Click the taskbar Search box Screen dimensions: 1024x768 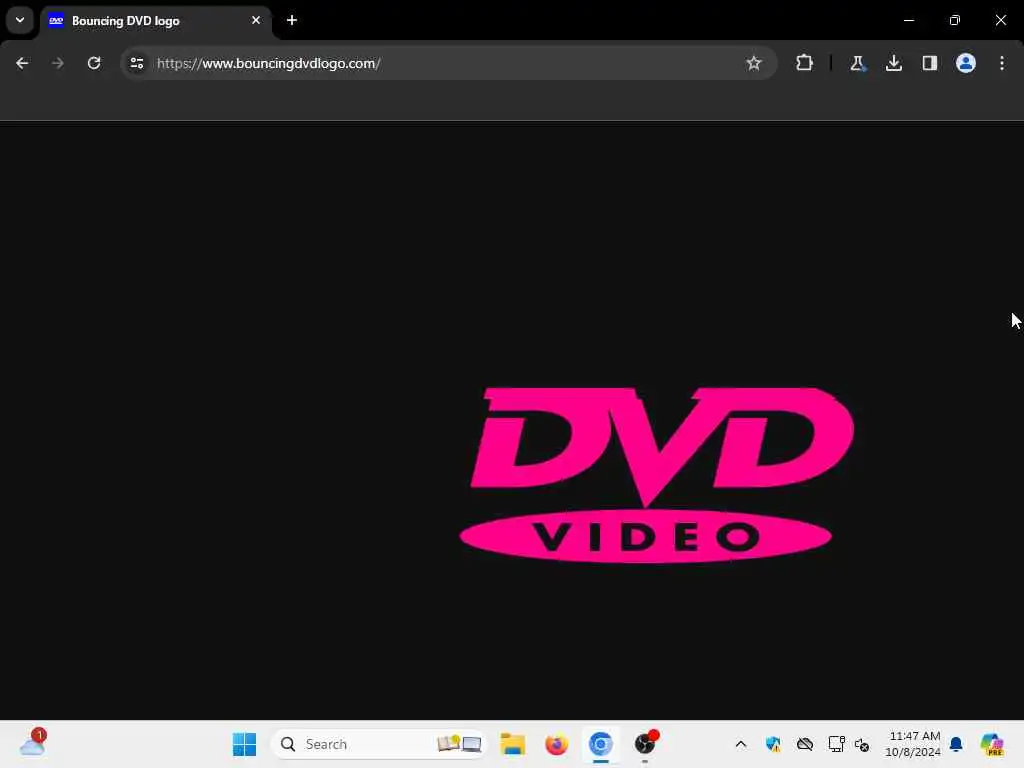379,744
